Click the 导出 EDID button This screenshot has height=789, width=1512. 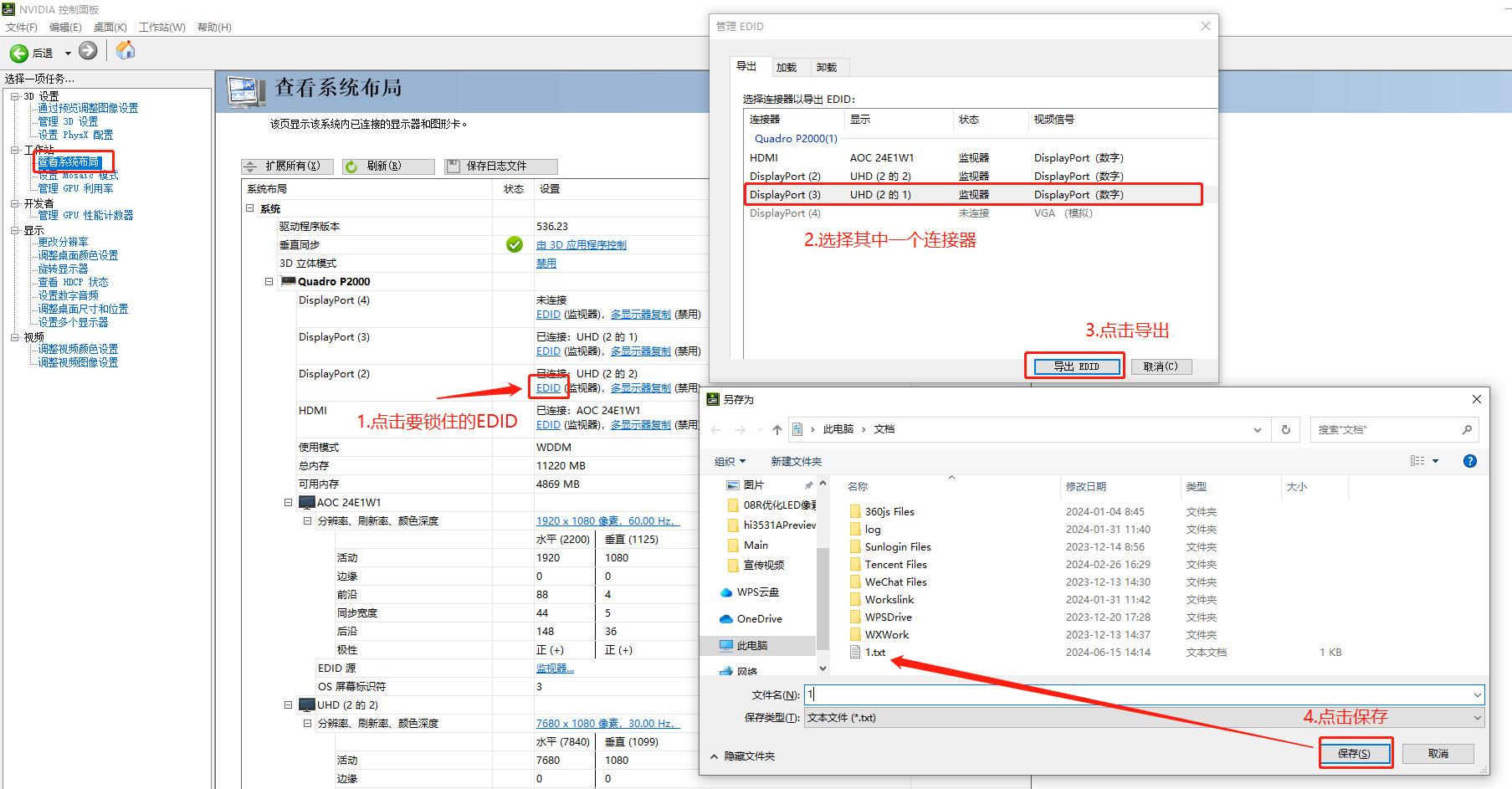point(1077,366)
